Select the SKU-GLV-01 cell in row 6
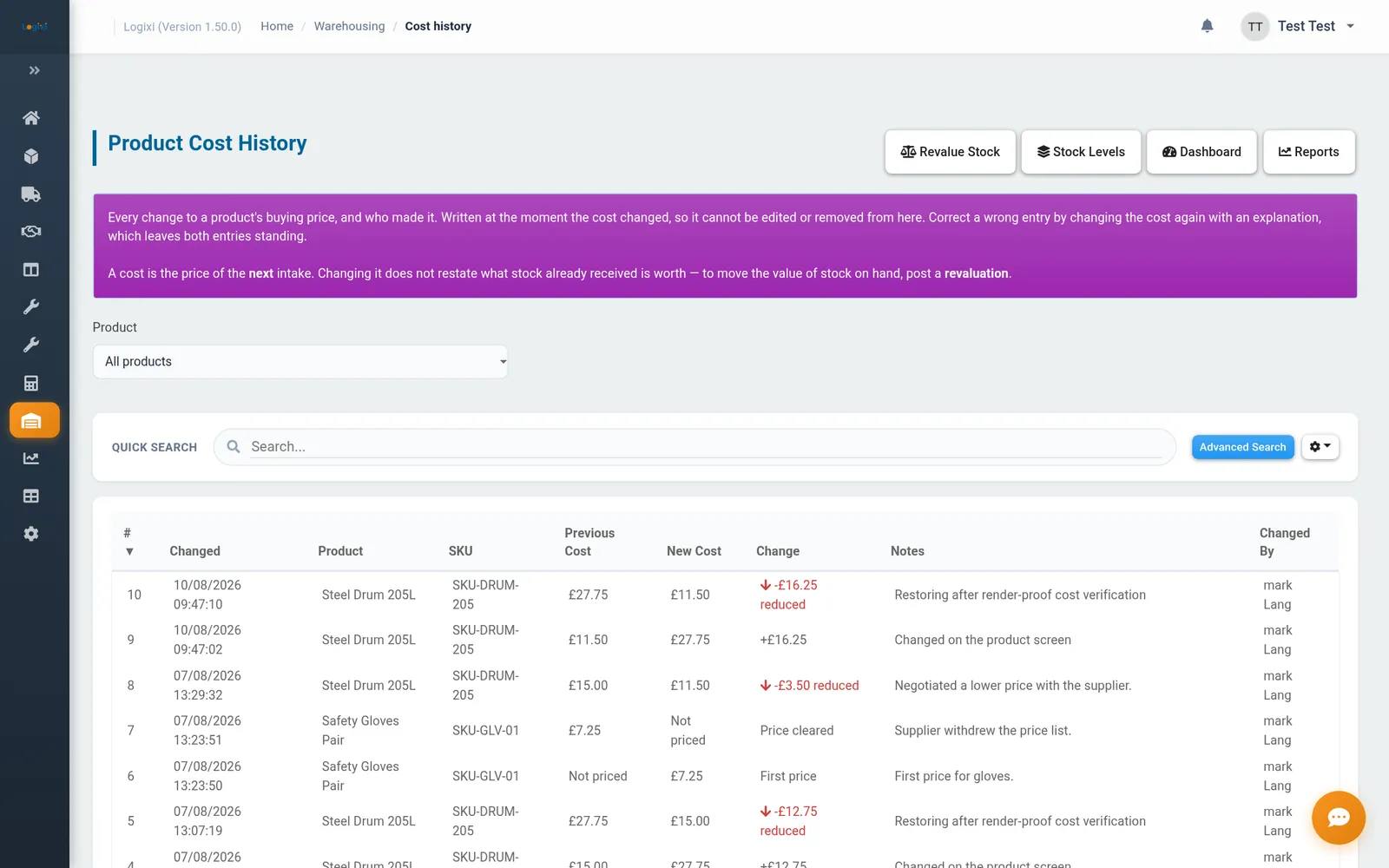This screenshot has width=1389, height=868. (485, 776)
